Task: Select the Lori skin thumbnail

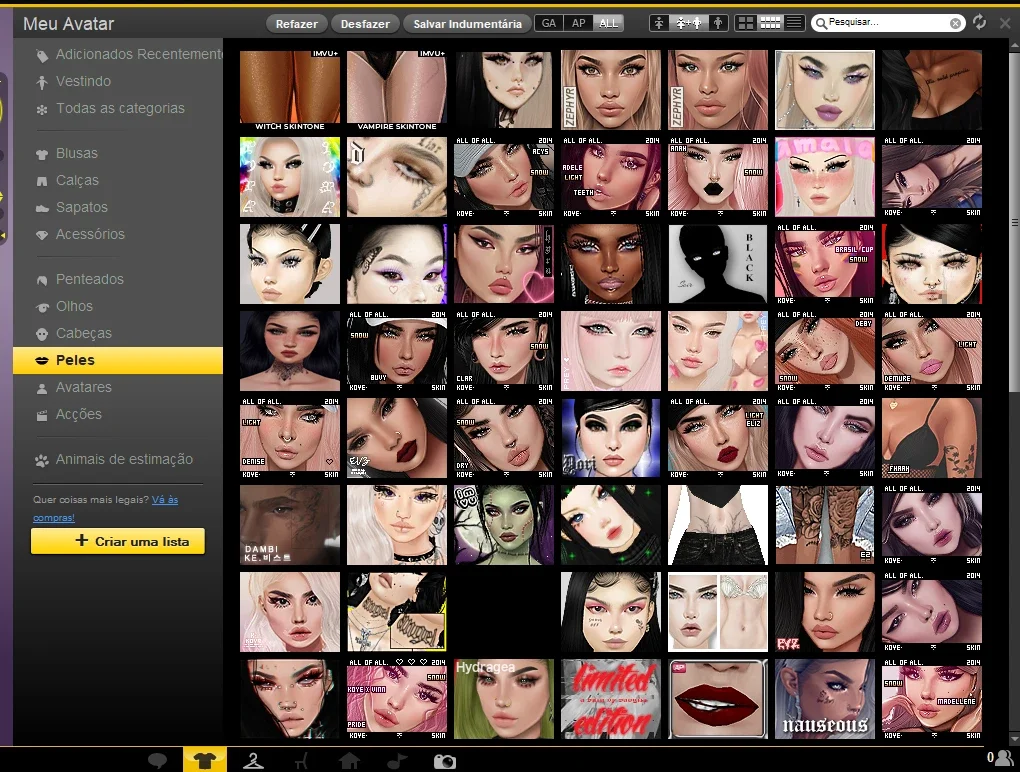Action: 611,438
